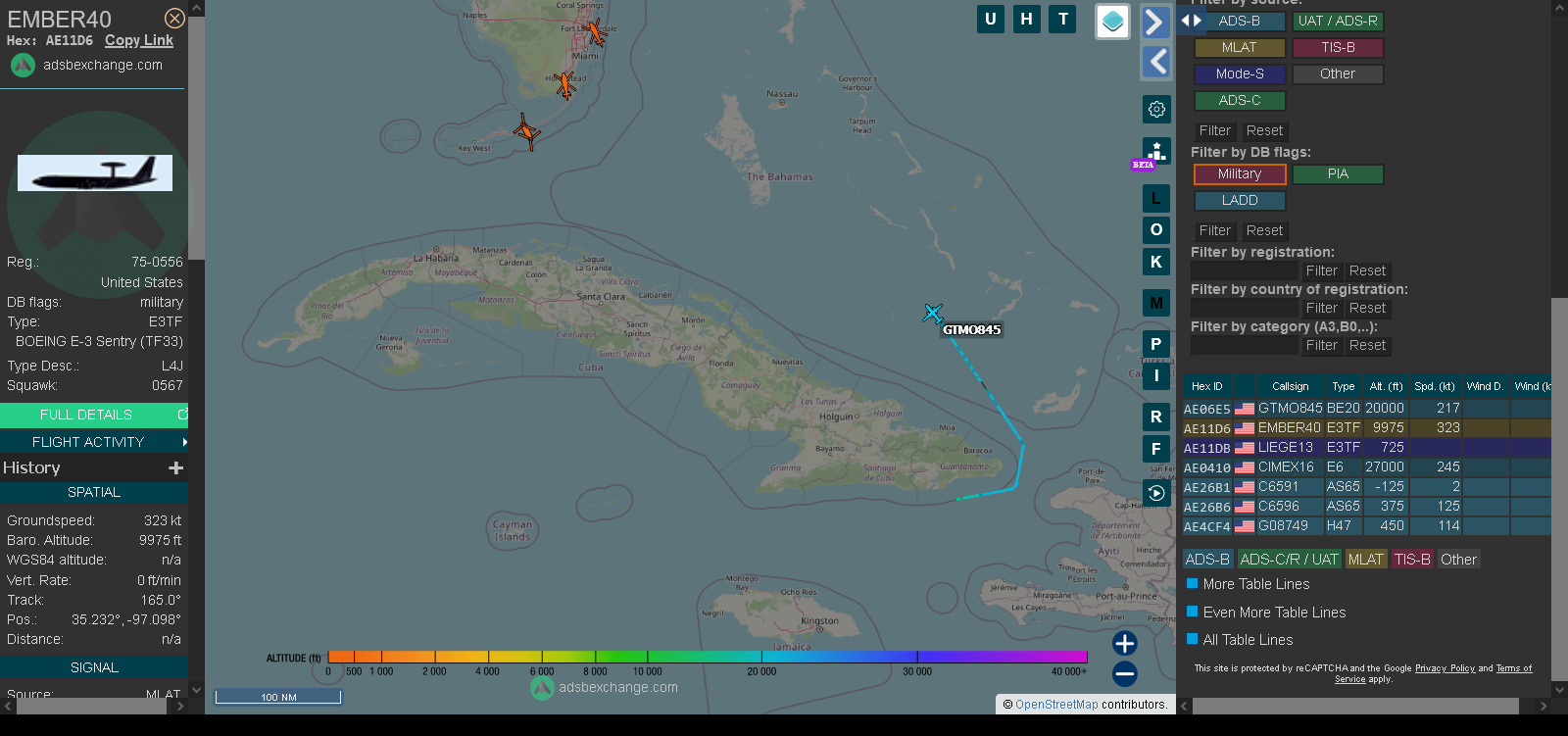Viewport: 1568px width, 736px height.
Task: Collapse sidebar with left chevron button
Action: [1156, 62]
